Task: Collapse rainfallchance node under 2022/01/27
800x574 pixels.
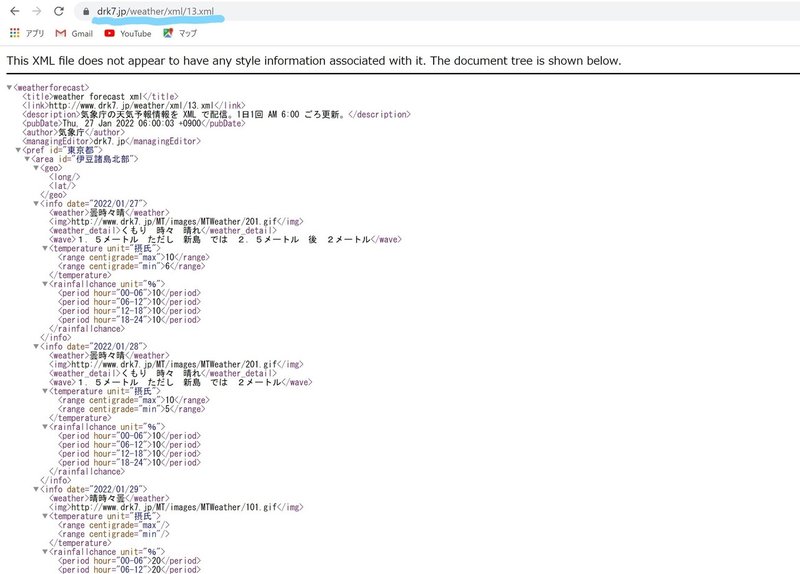Action: pos(45,284)
